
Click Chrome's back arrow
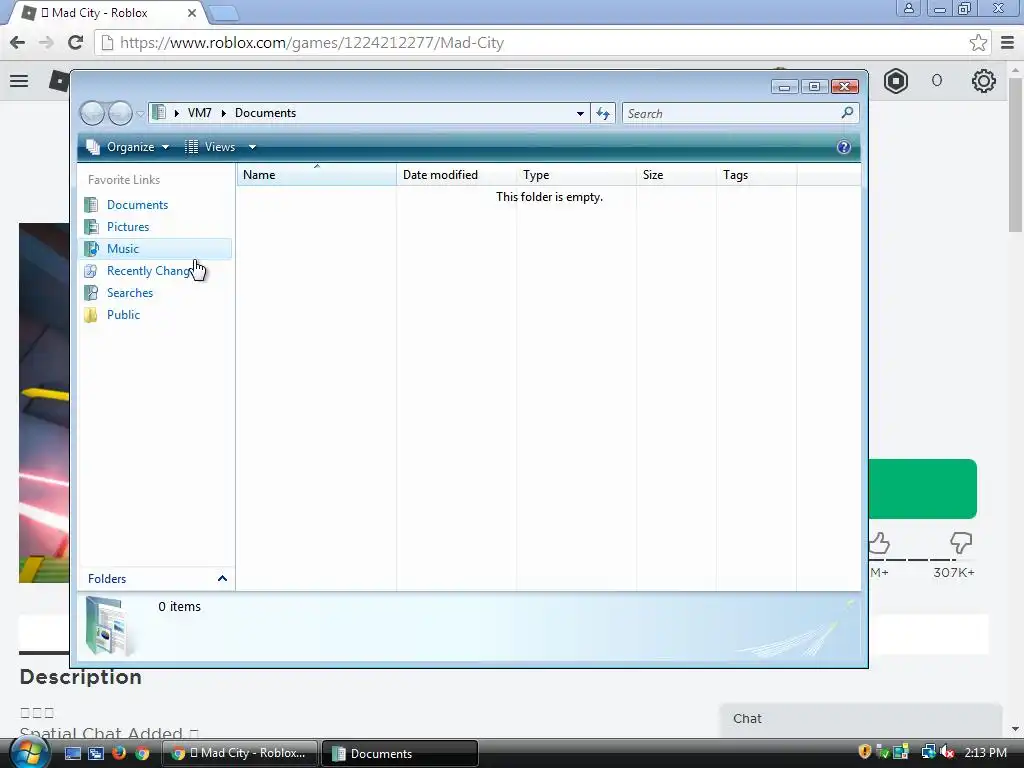click(x=18, y=42)
